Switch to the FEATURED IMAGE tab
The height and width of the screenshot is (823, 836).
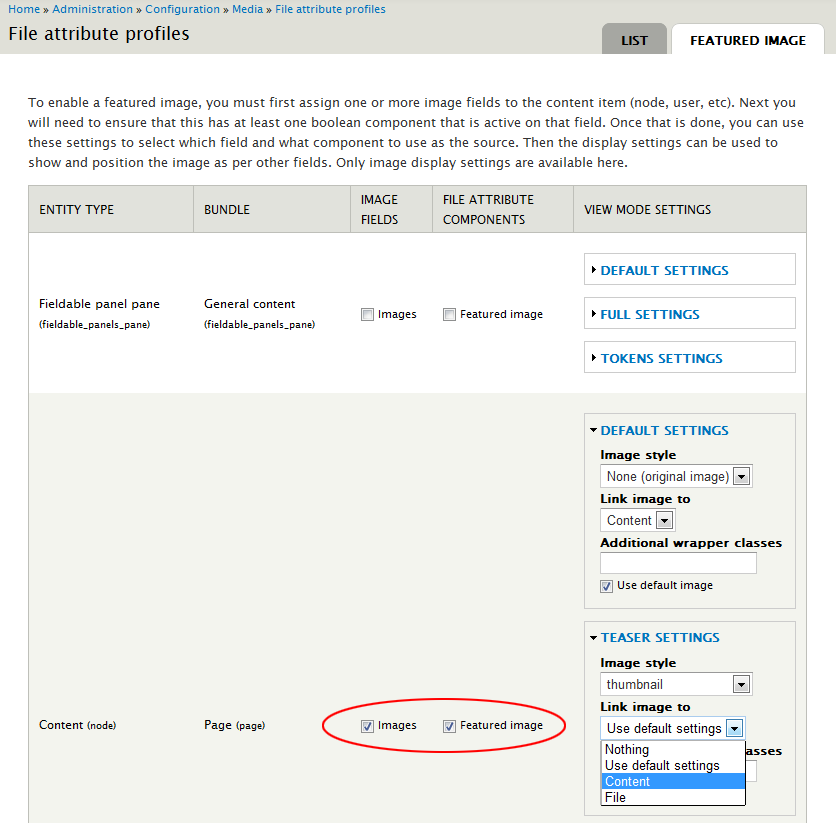click(x=747, y=40)
